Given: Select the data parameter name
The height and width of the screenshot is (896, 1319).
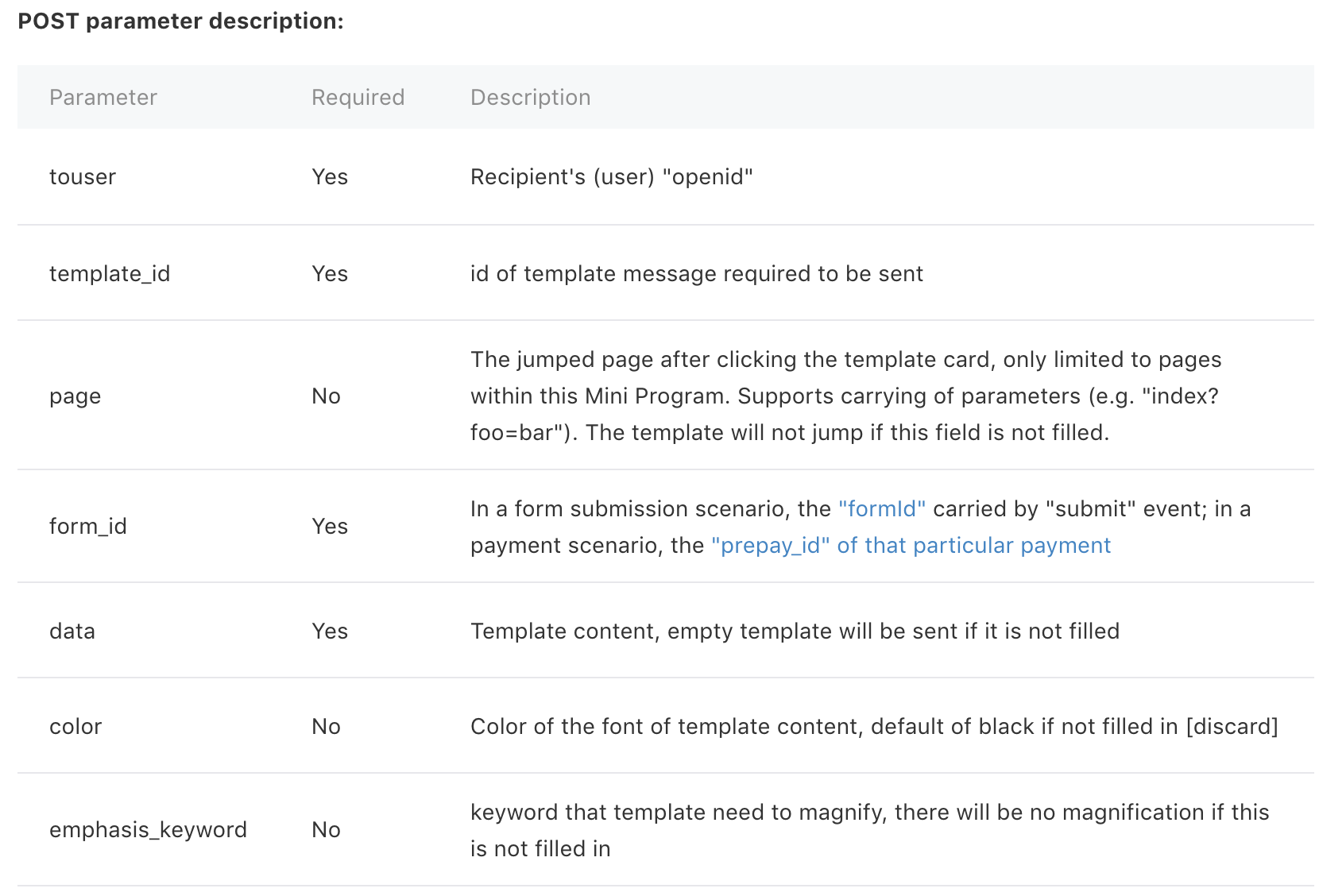Looking at the screenshot, I should click(x=72, y=631).
